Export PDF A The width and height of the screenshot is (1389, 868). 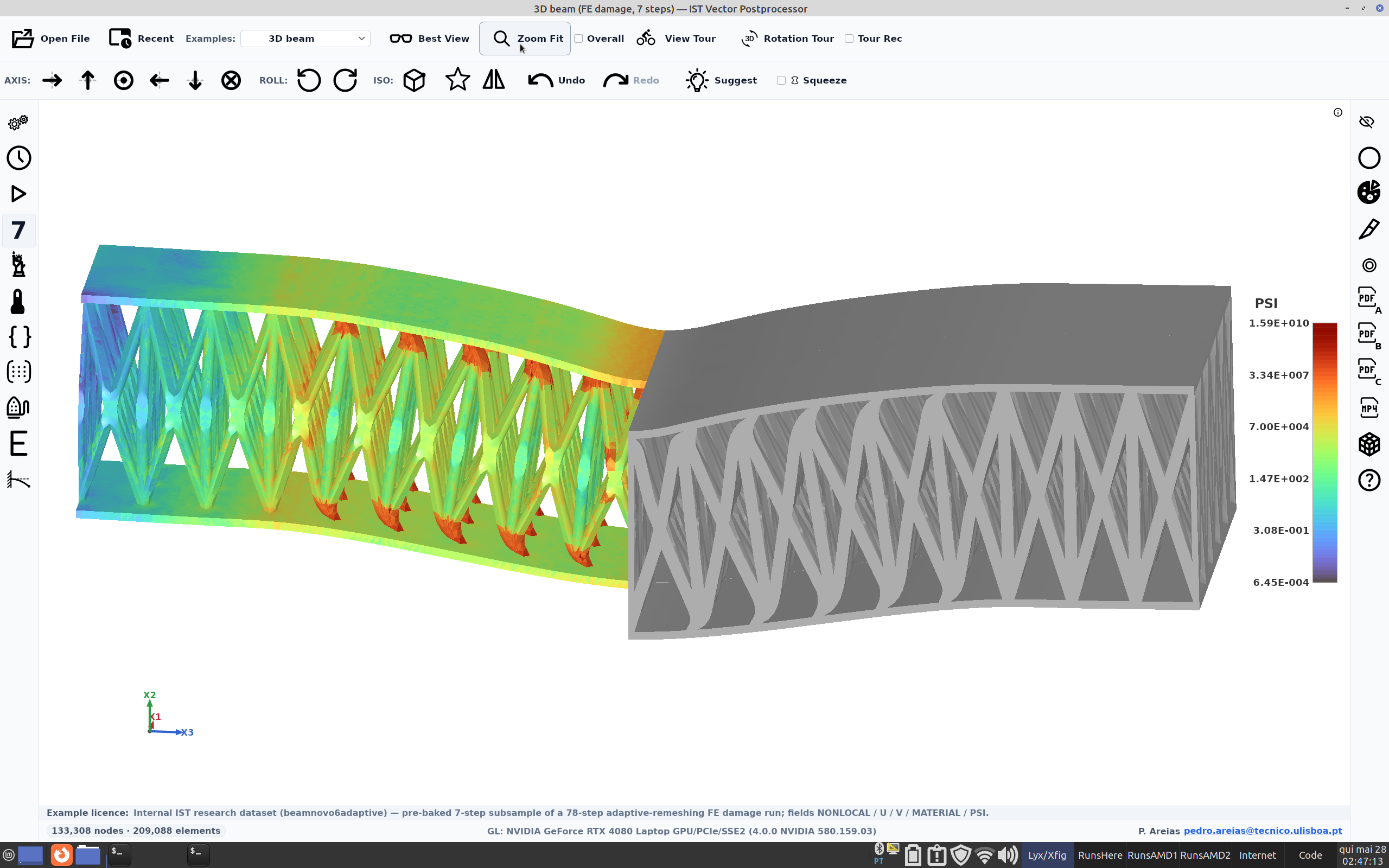tap(1369, 300)
